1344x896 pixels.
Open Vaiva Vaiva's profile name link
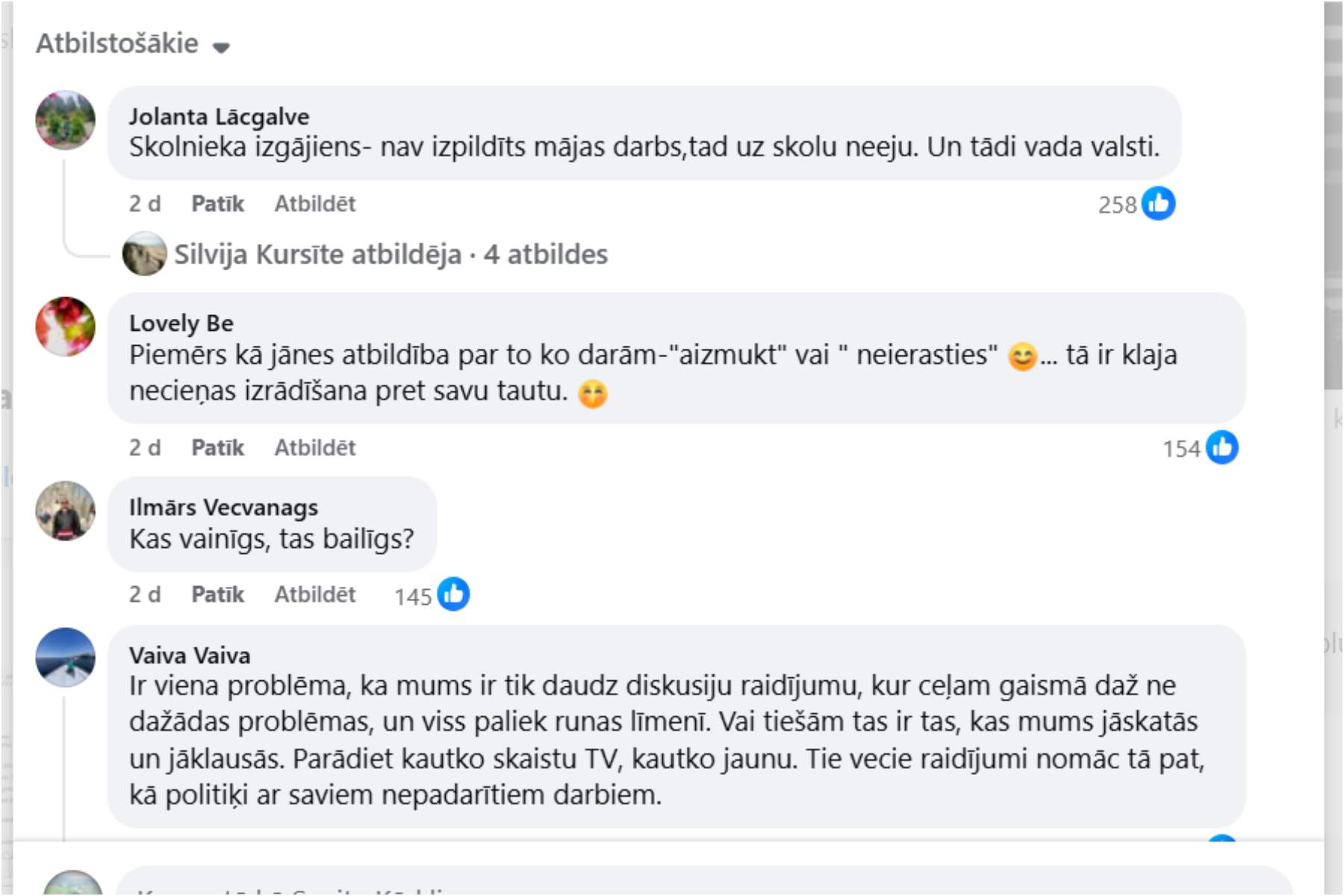190,656
